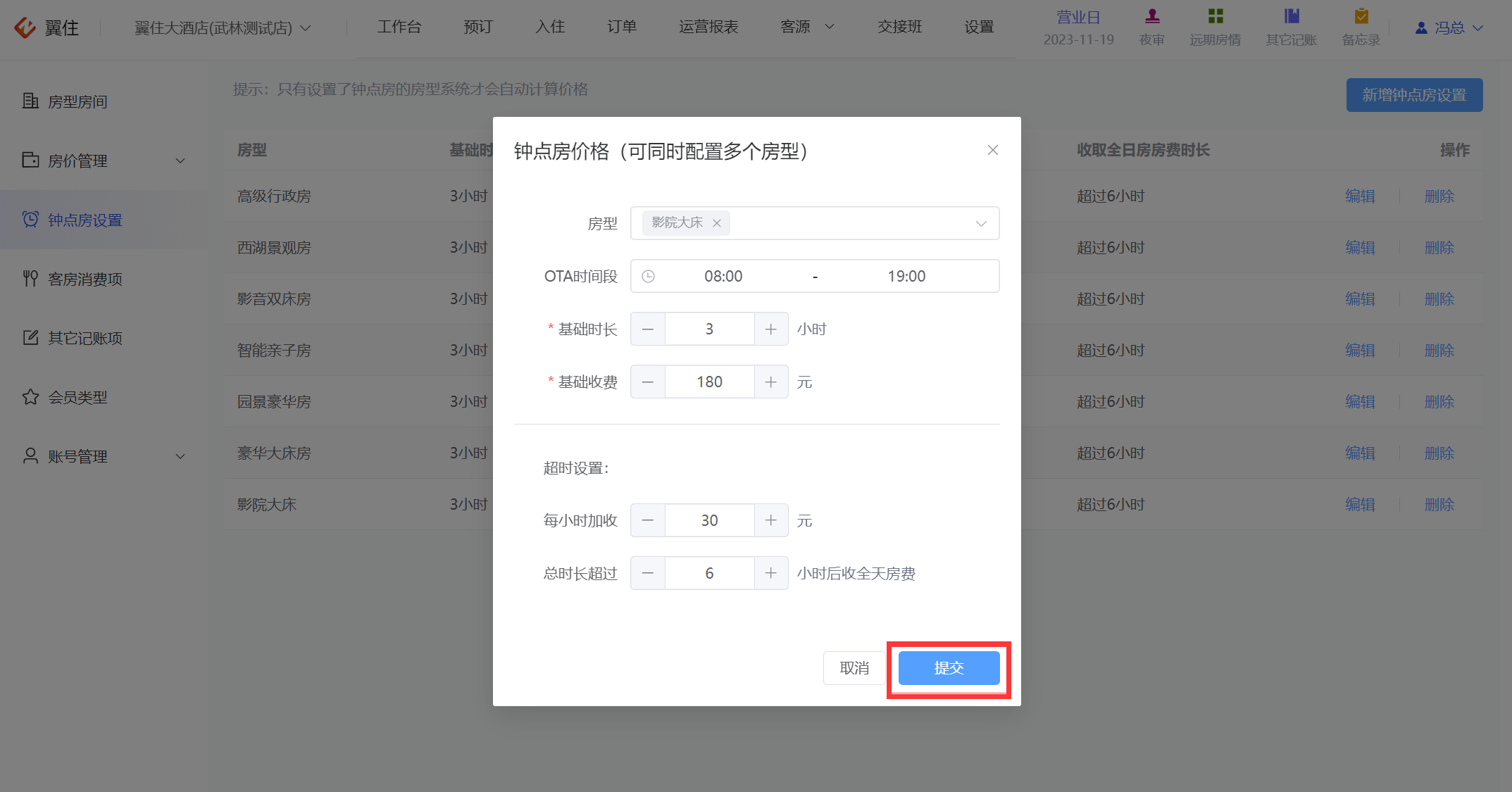Decrease 总时长超过 hours with minus button
This screenshot has height=792, width=1512.
(648, 573)
